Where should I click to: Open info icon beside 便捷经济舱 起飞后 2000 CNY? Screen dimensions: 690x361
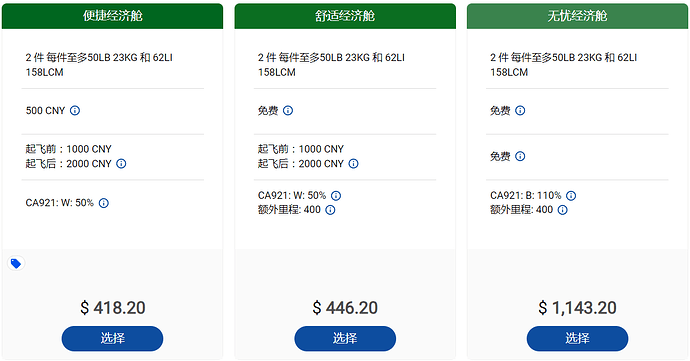121,164
